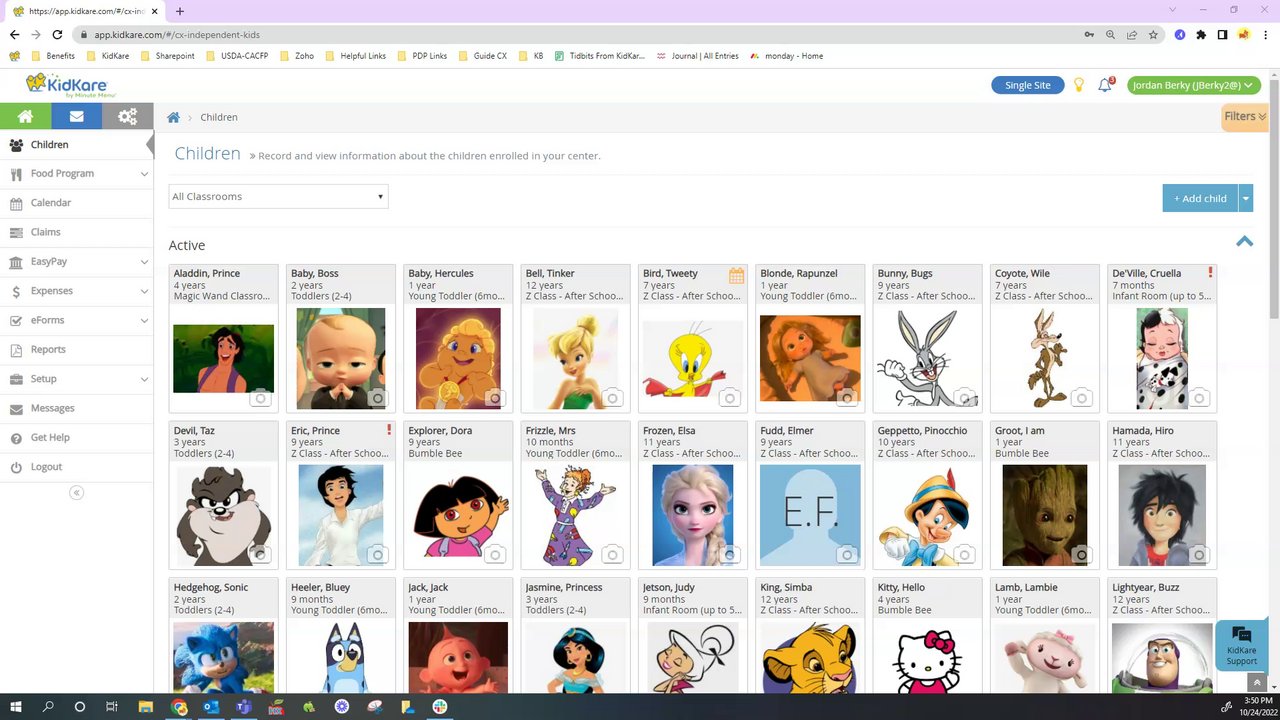Expand Expenses menu

click(x=76, y=291)
